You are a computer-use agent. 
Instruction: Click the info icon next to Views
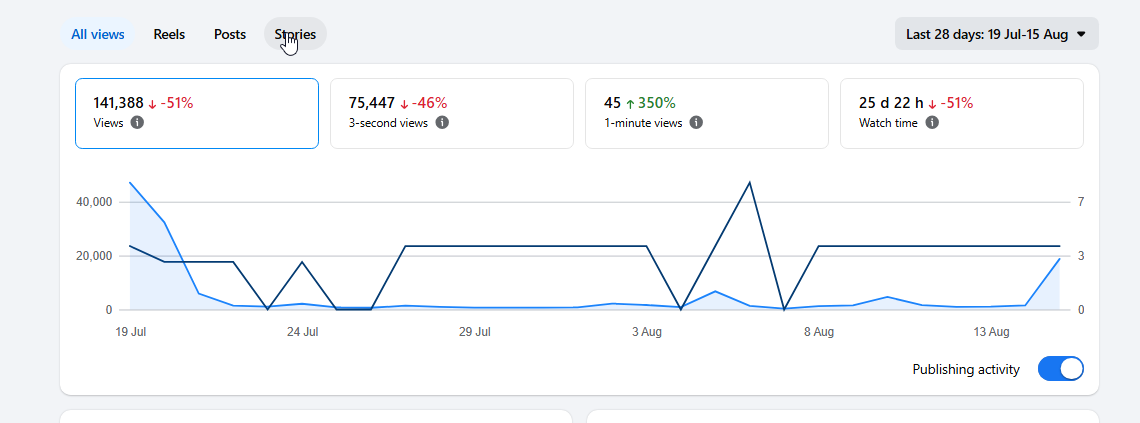click(x=137, y=123)
